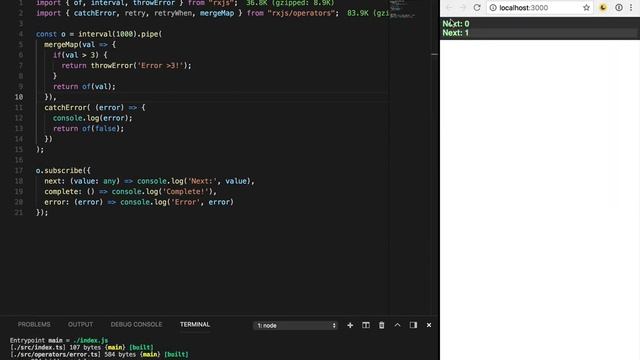Click 'o.subscribe({' text in editor
The width and height of the screenshot is (640, 360).
click(63, 170)
